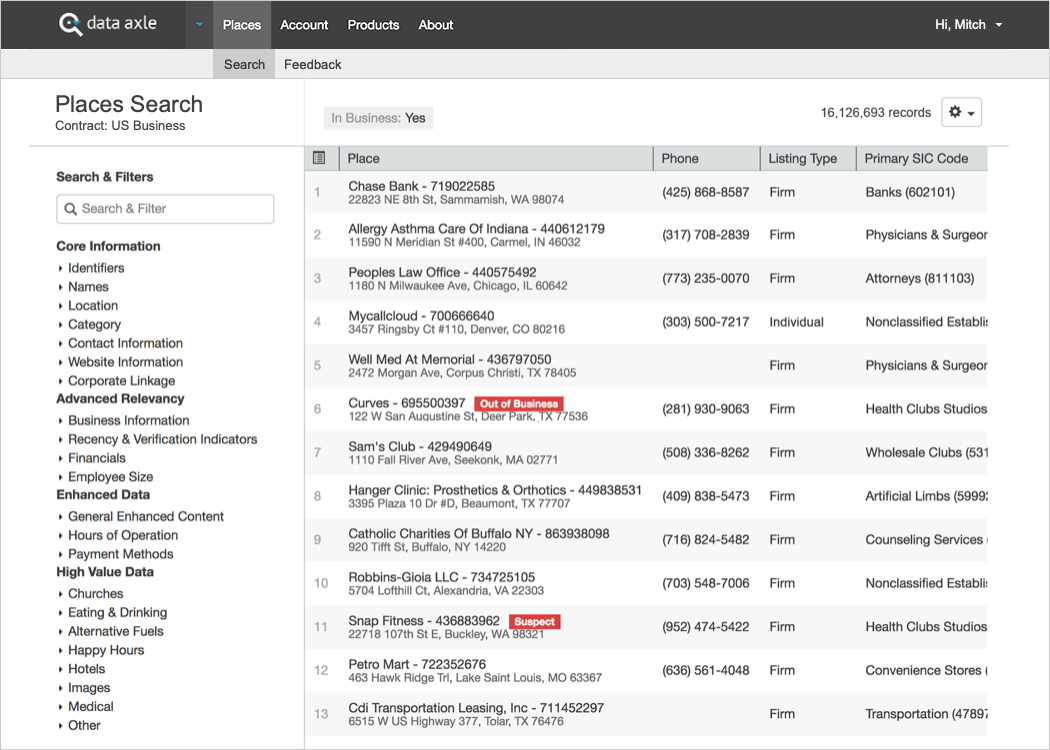
Task: Switch to the Places tab
Action: [x=241, y=25]
